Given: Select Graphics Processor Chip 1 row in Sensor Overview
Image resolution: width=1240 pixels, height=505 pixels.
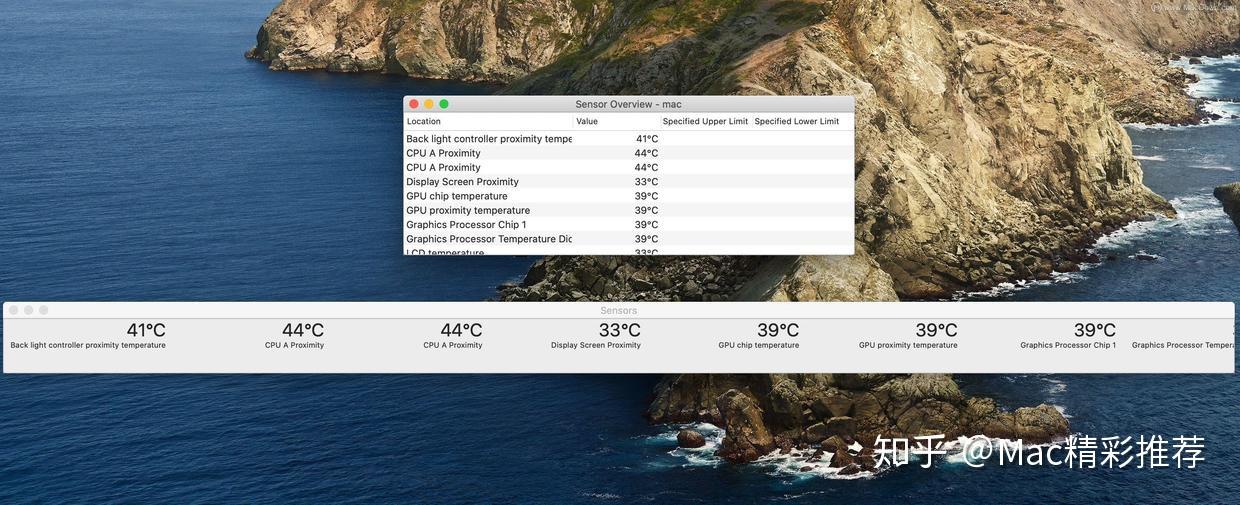Looking at the screenshot, I should [629, 225].
